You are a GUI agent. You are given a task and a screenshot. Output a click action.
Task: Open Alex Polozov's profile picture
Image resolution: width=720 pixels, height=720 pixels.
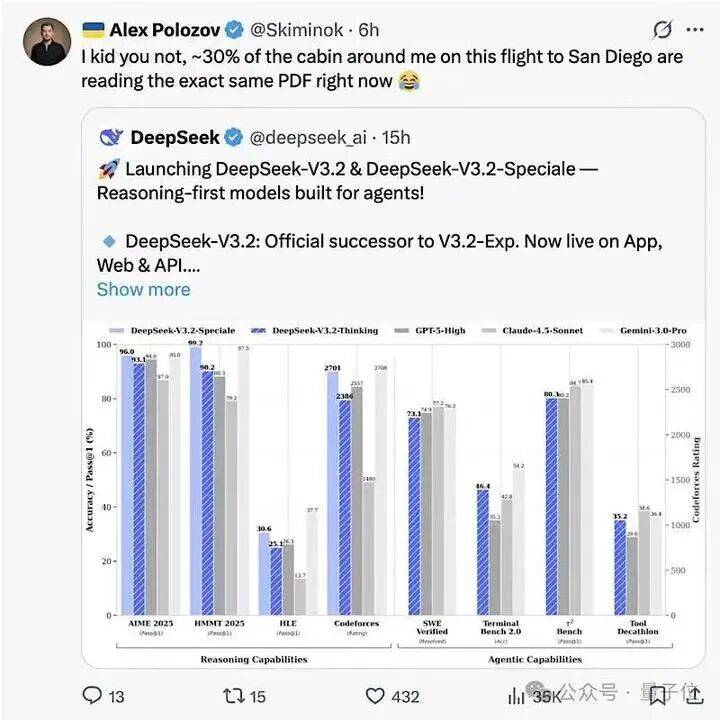tap(47, 40)
